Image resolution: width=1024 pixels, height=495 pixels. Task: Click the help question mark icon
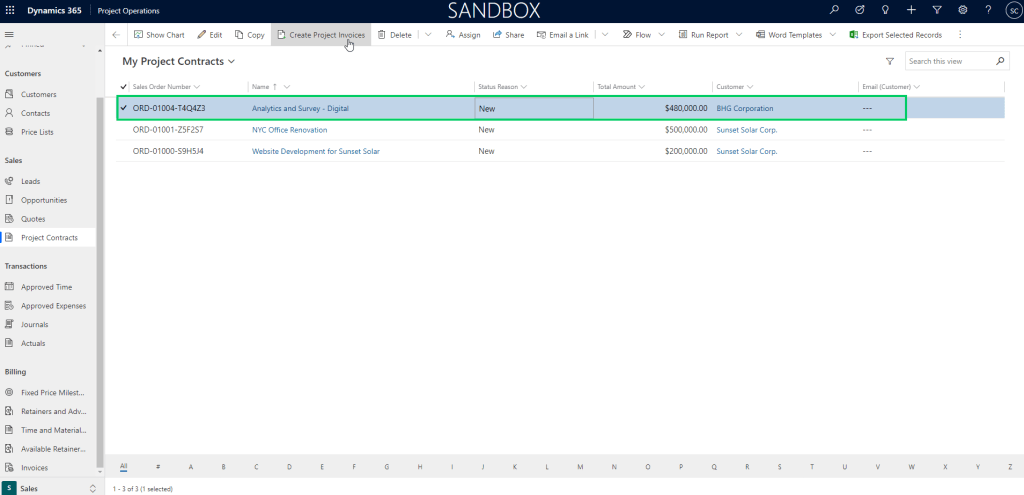click(x=988, y=10)
